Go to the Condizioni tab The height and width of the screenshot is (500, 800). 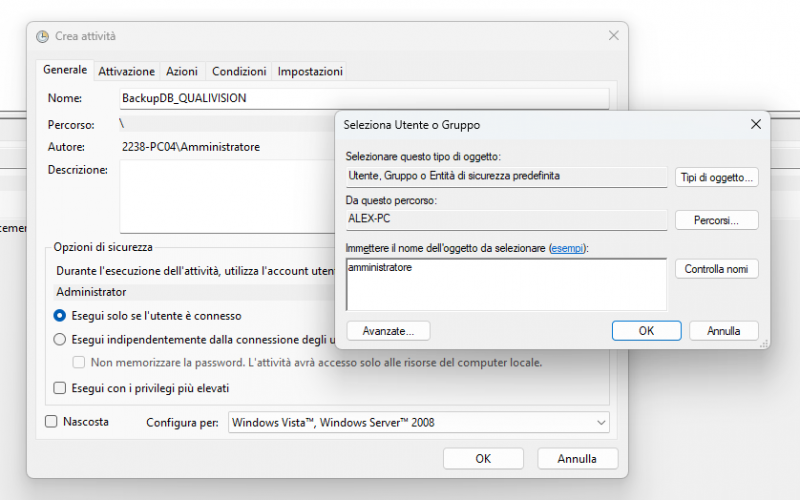[239, 72]
